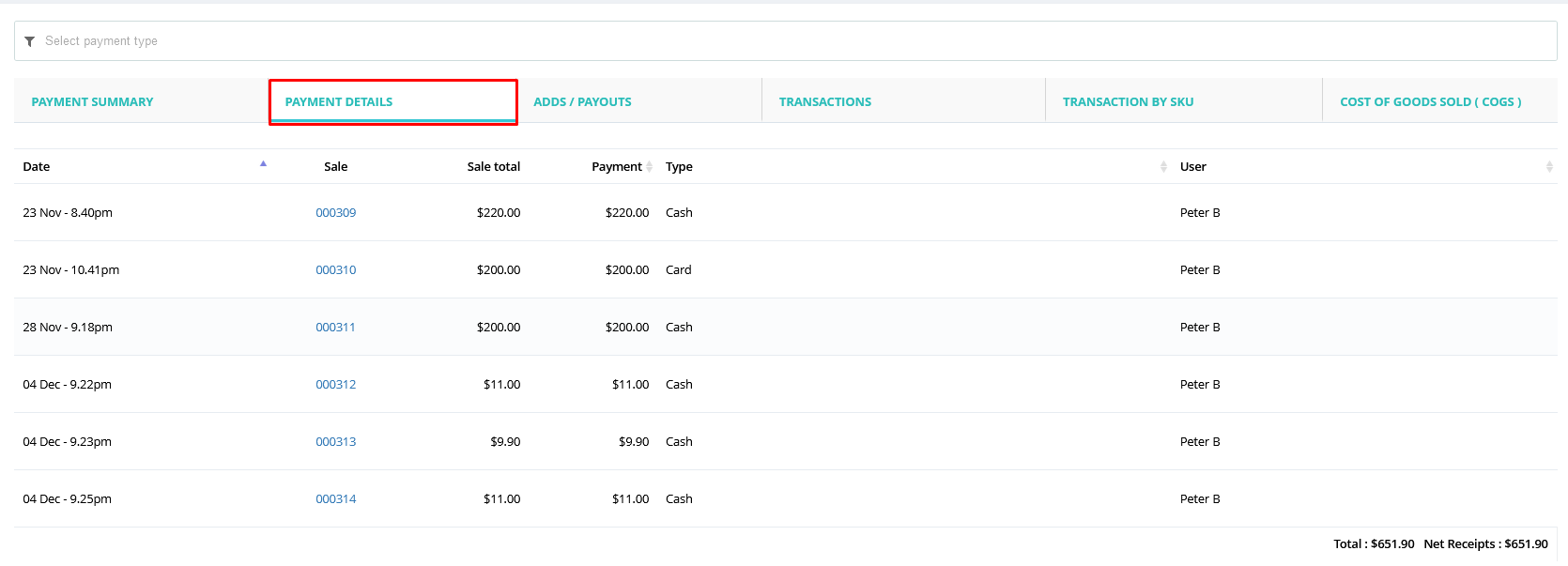This screenshot has height=566, width=1568.
Task: Click the $9.90 sale total cell
Action: click(x=505, y=441)
